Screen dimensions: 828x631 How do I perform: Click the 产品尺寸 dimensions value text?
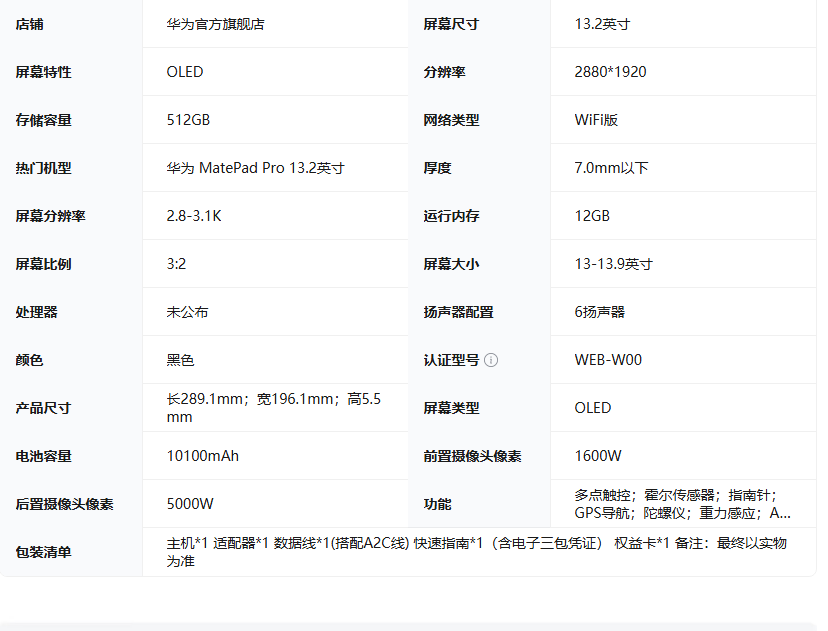coord(273,408)
